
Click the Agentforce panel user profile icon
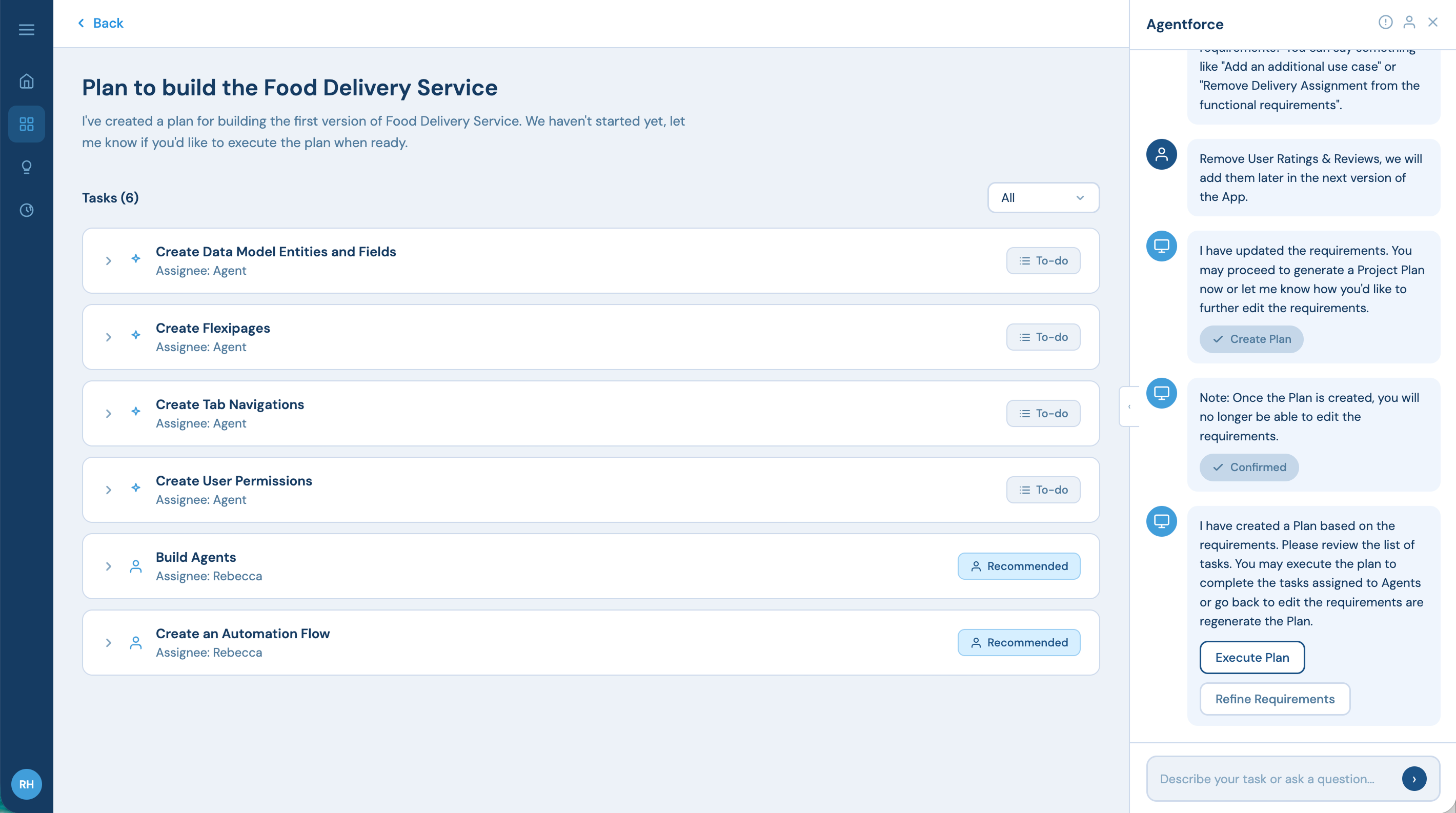coord(1409,22)
